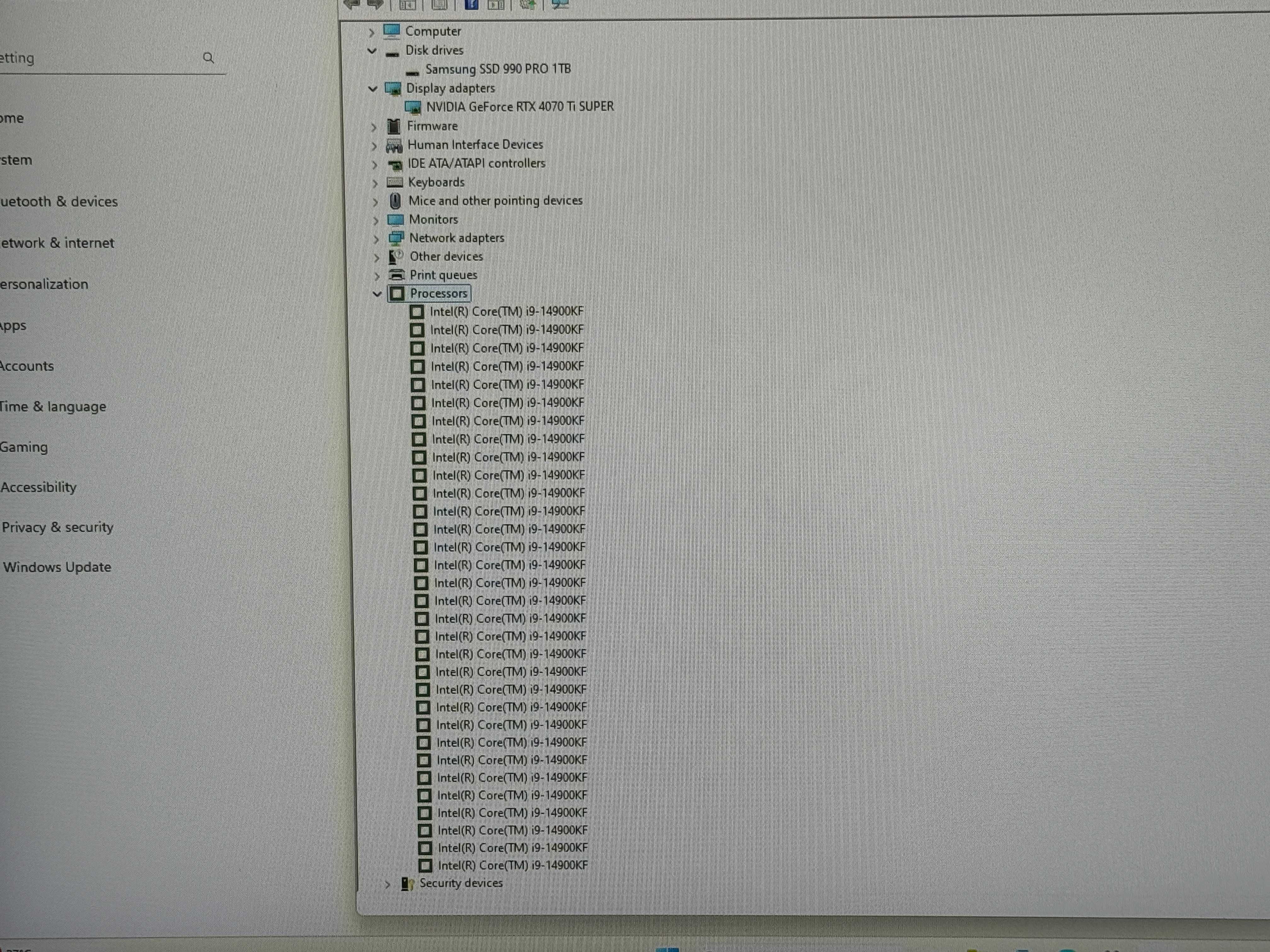The image size is (1270, 952).
Task: Open Windows Update in Settings sidebar
Action: tap(57, 567)
